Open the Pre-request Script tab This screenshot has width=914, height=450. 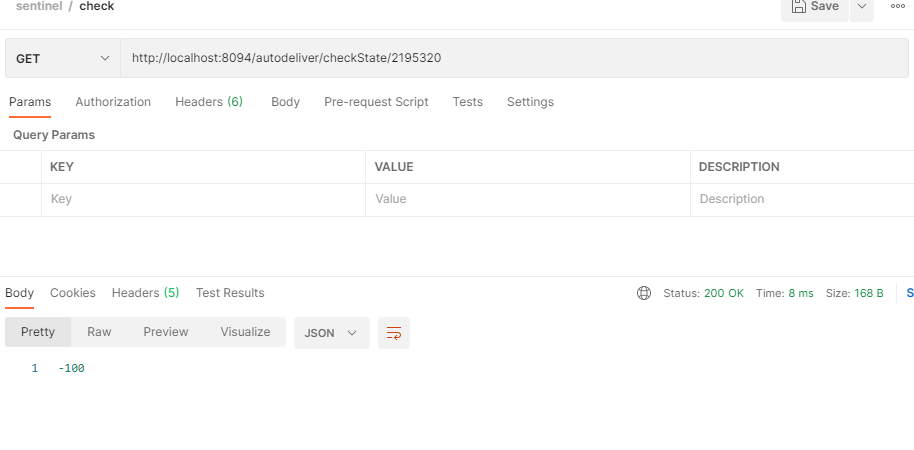click(376, 102)
